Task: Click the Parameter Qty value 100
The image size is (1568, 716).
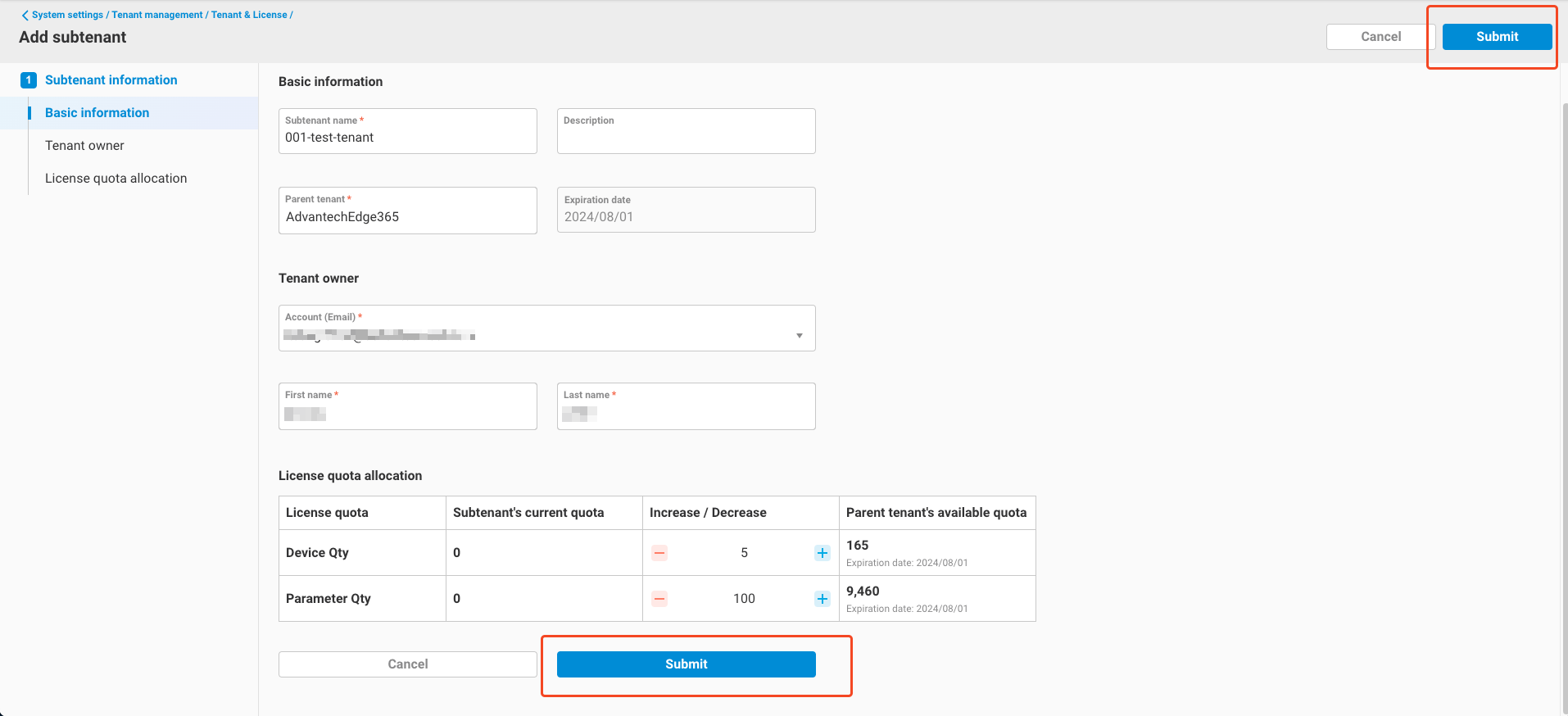Action: click(744, 599)
